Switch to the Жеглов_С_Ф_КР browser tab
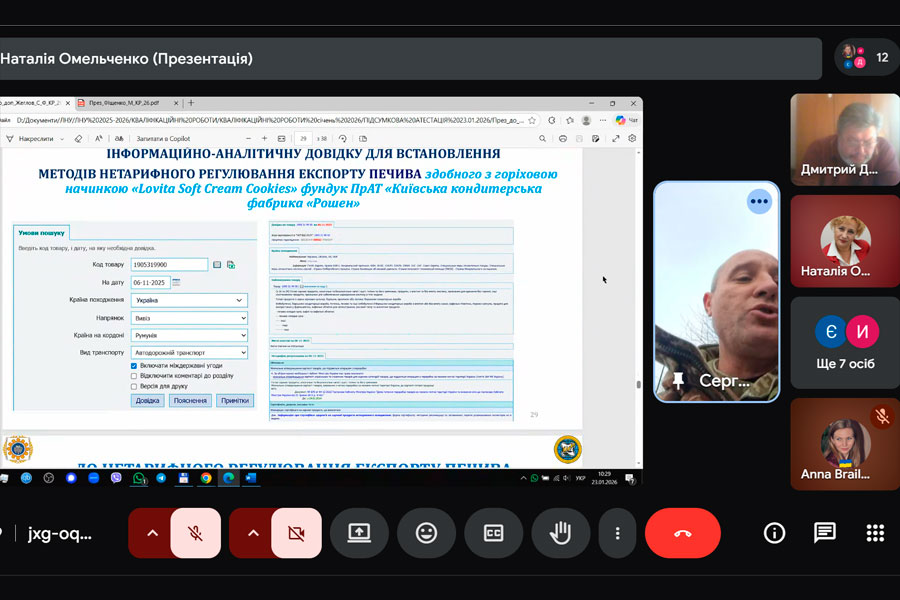 click(32, 103)
